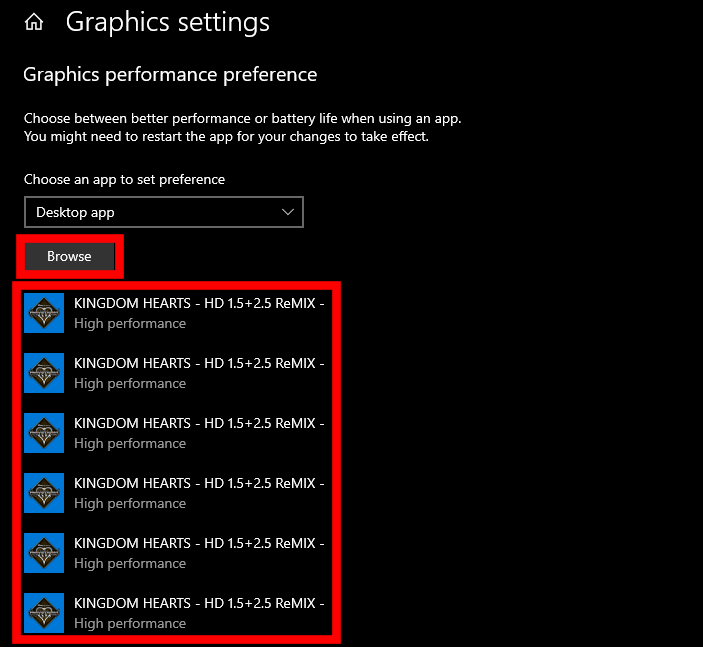Click the 'Choose an app to set preference' label

click(x=124, y=179)
